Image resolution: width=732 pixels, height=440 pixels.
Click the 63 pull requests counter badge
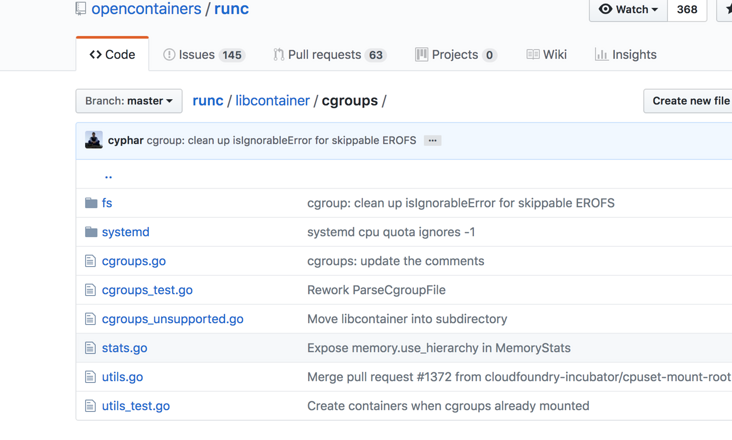point(376,55)
